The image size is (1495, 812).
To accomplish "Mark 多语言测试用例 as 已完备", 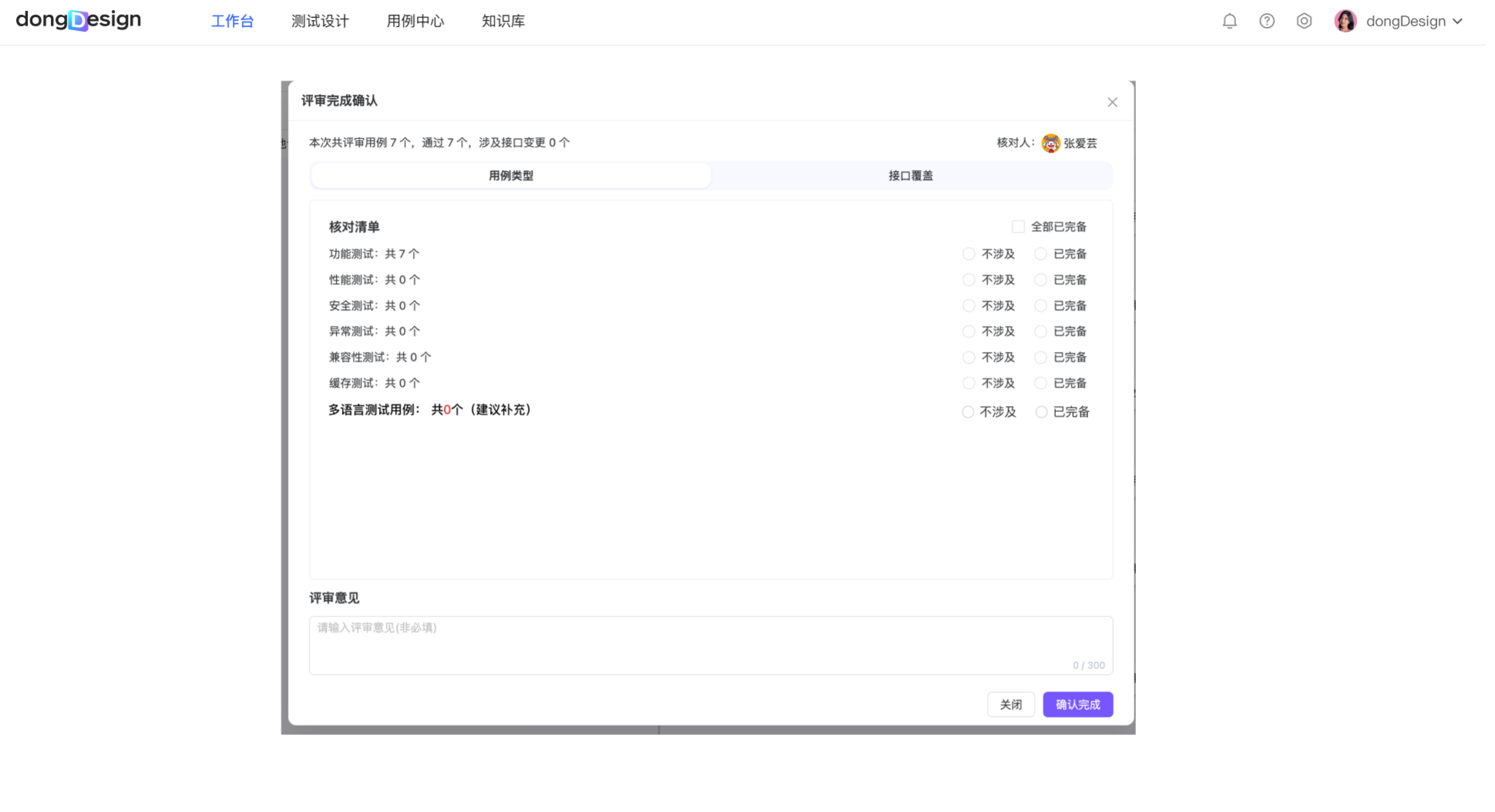I will coord(1041,412).
